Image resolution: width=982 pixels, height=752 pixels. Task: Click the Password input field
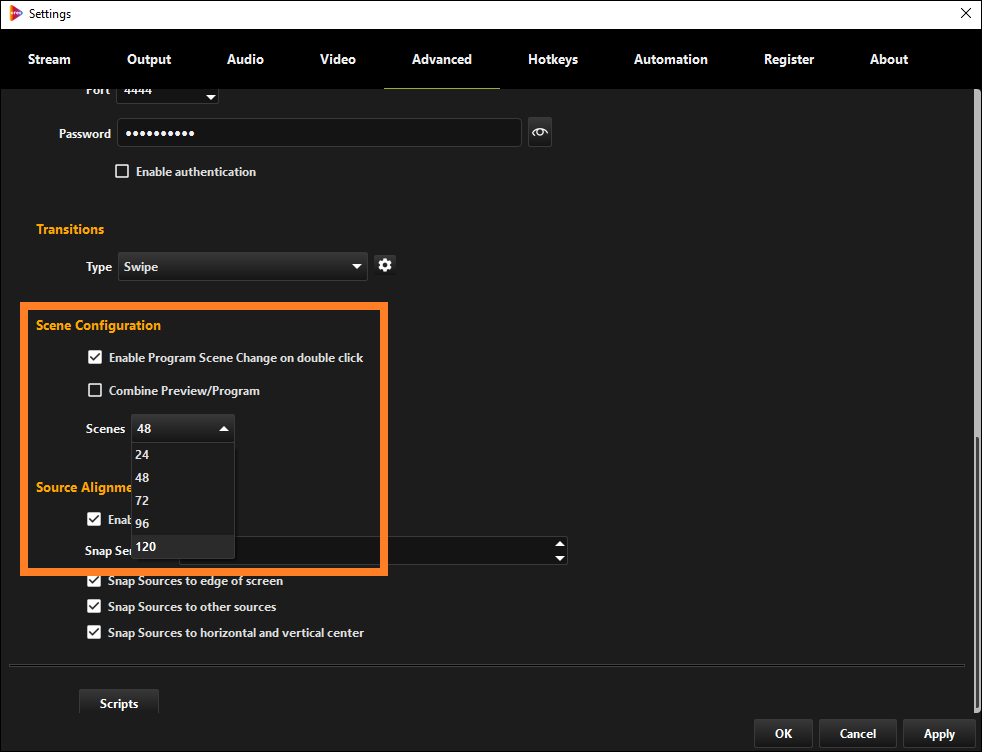click(x=319, y=133)
